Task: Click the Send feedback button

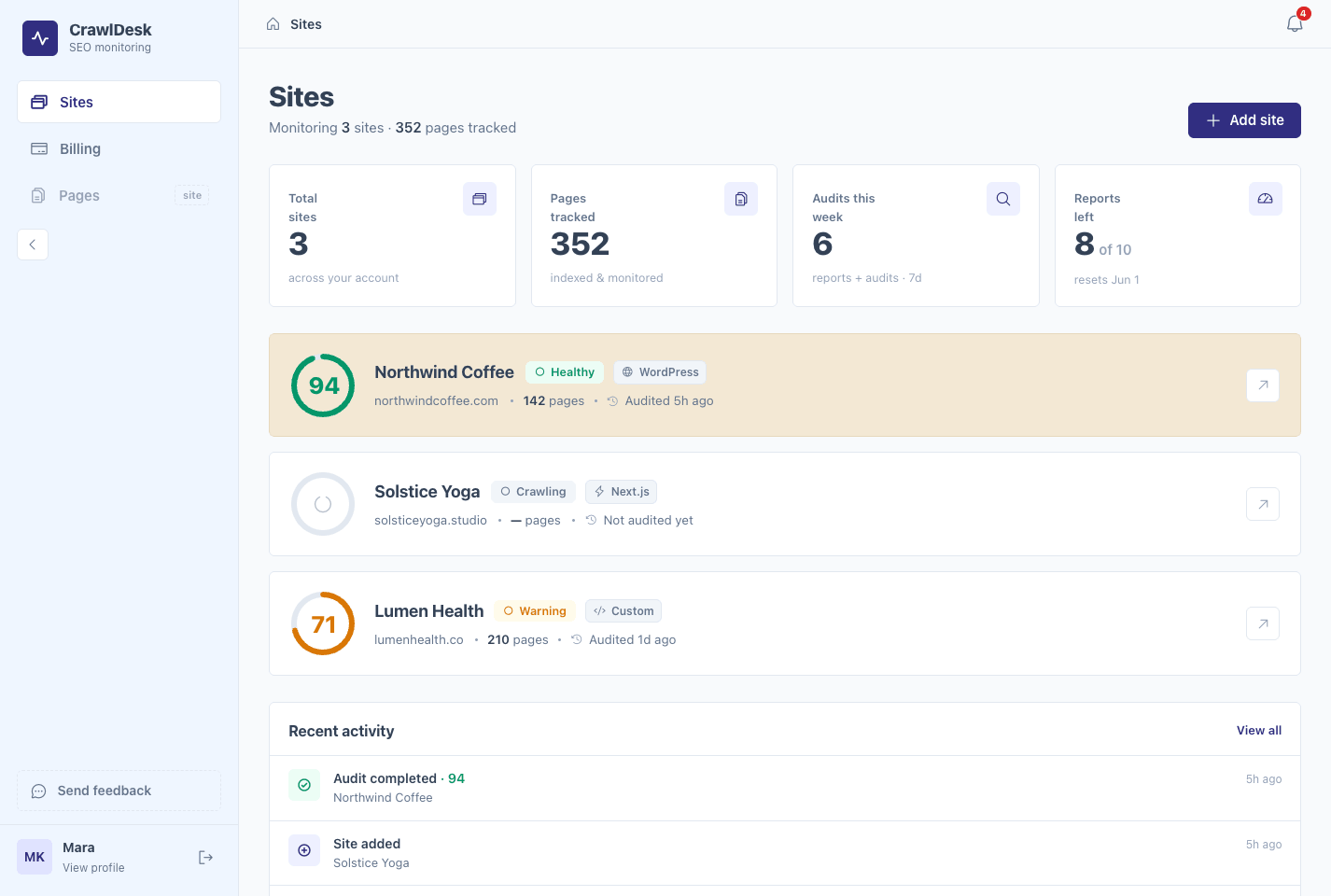Action: click(x=119, y=791)
